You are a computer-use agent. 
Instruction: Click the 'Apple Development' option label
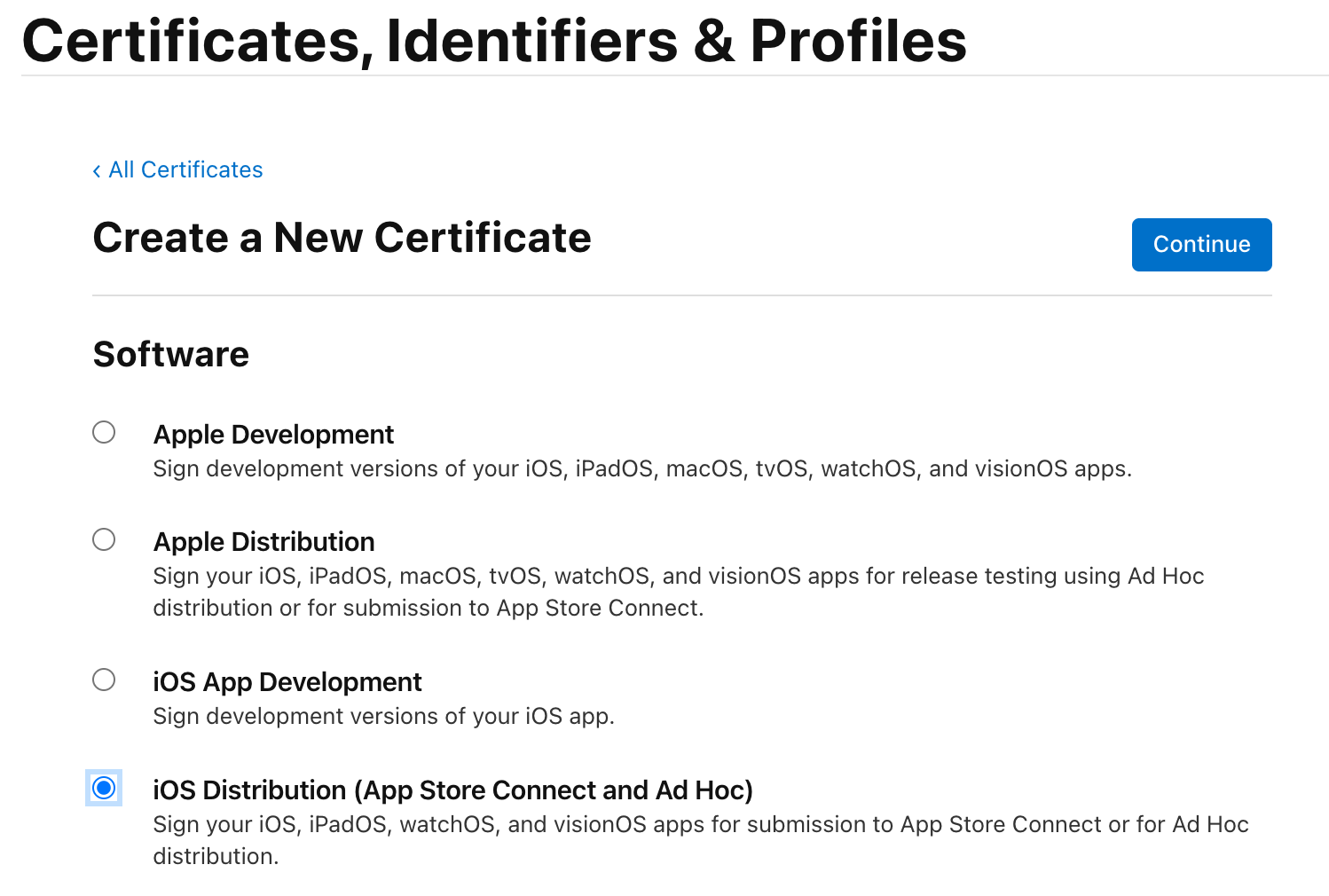pyautogui.click(x=273, y=435)
